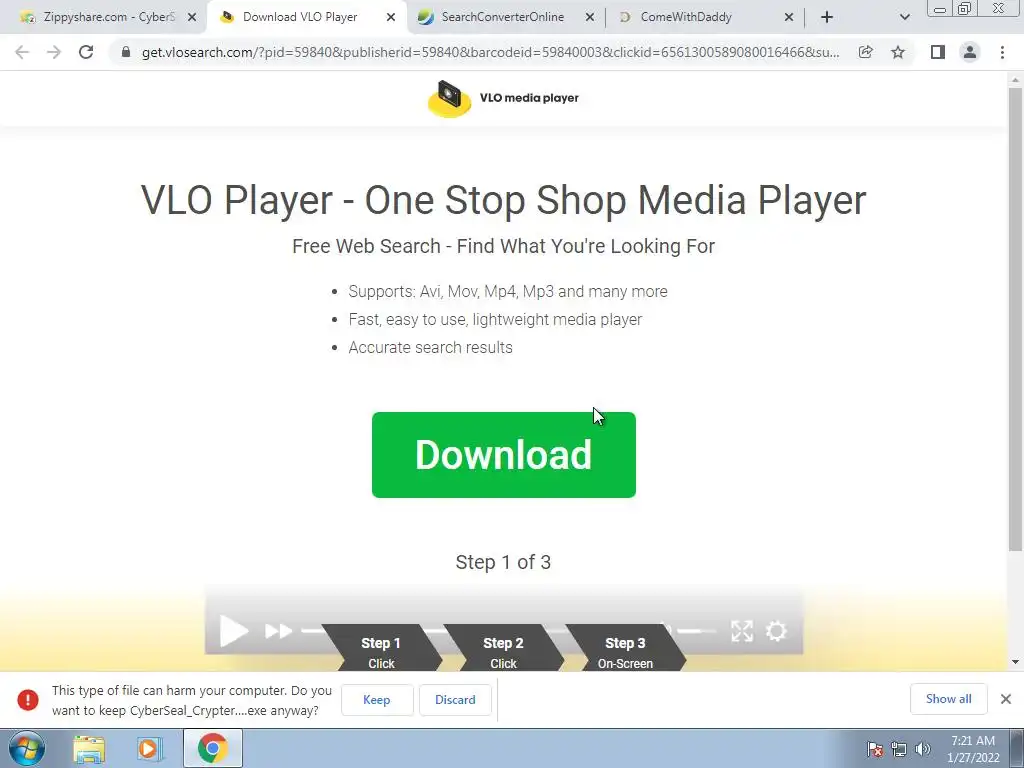Open Windows Explorer from taskbar

[x=89, y=748]
